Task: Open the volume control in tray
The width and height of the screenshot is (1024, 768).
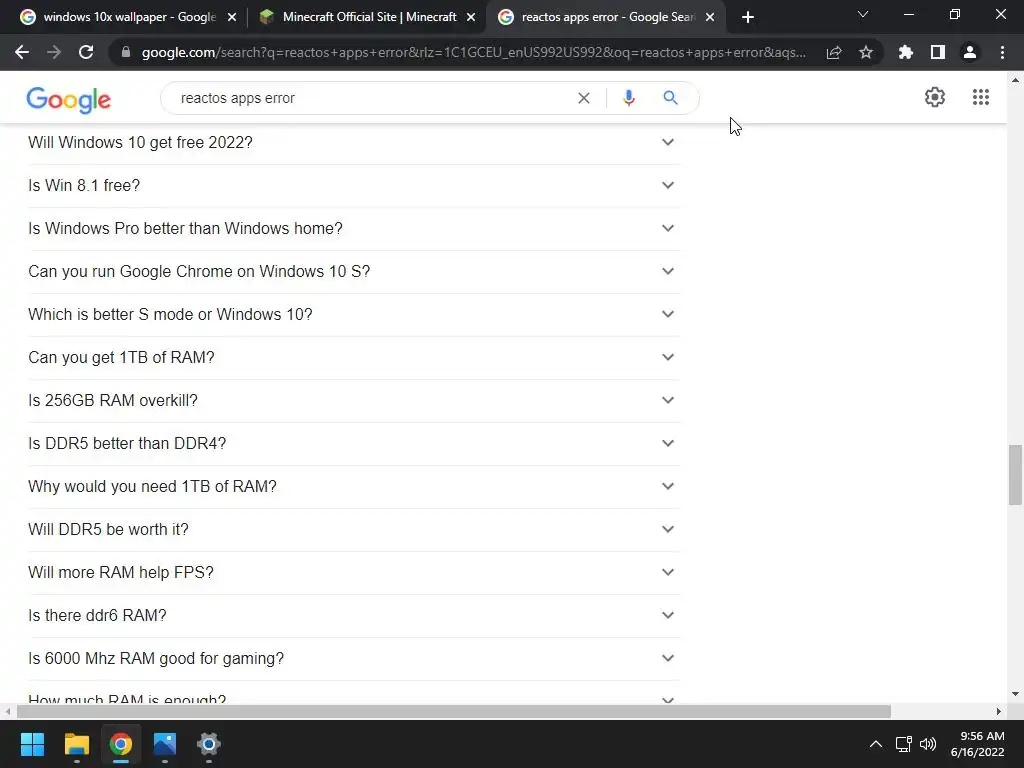Action: coord(927,744)
